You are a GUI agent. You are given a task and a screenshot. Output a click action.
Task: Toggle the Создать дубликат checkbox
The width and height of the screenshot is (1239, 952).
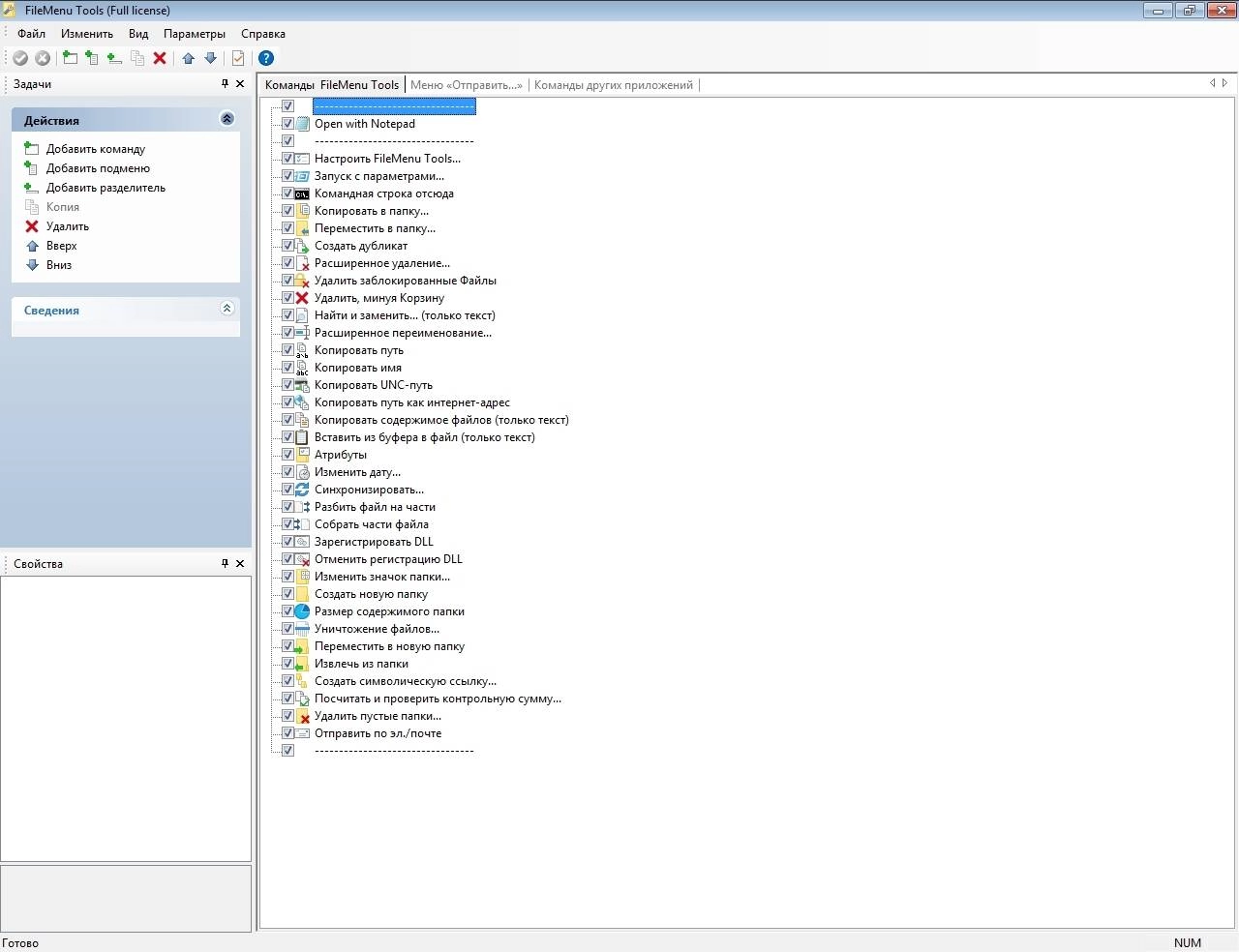(x=287, y=246)
